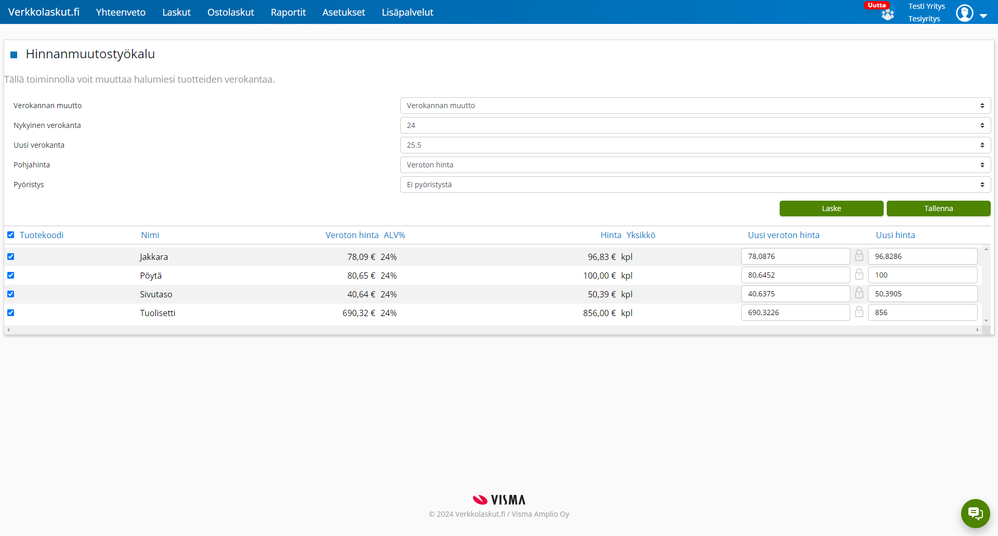The height and width of the screenshot is (536, 998).
Task: Click Jakkara new tax-free price field 78.0876
Action: [x=796, y=256]
